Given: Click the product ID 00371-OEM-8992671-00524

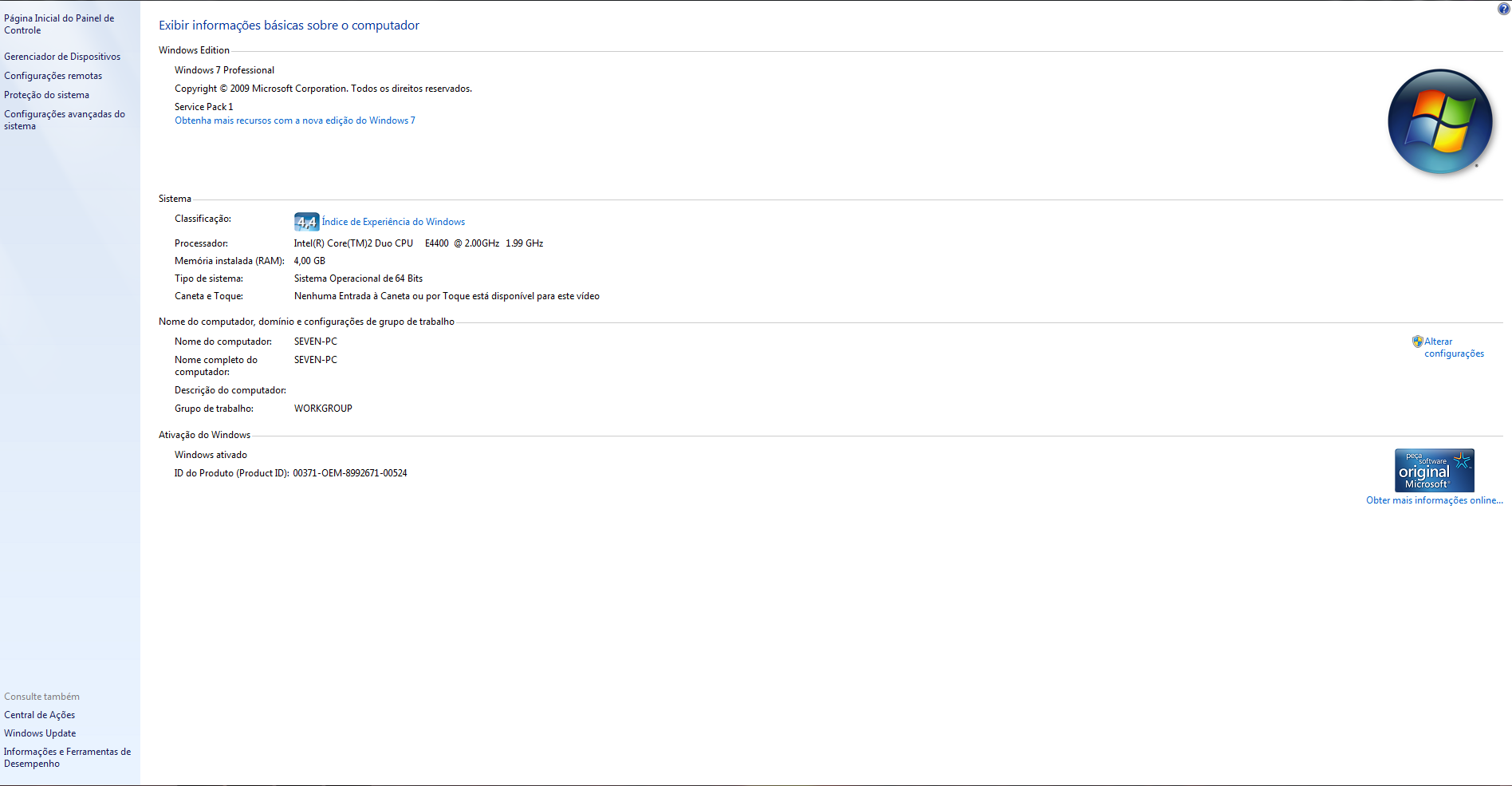Looking at the screenshot, I should (350, 473).
